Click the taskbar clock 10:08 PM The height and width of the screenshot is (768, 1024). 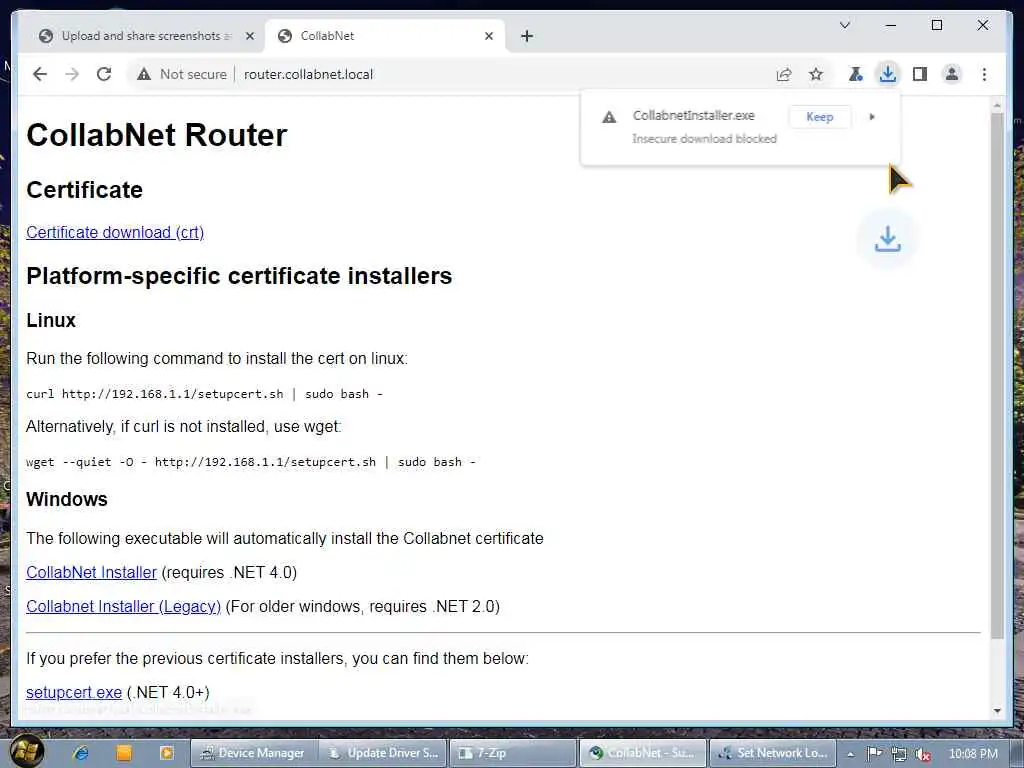(973, 754)
